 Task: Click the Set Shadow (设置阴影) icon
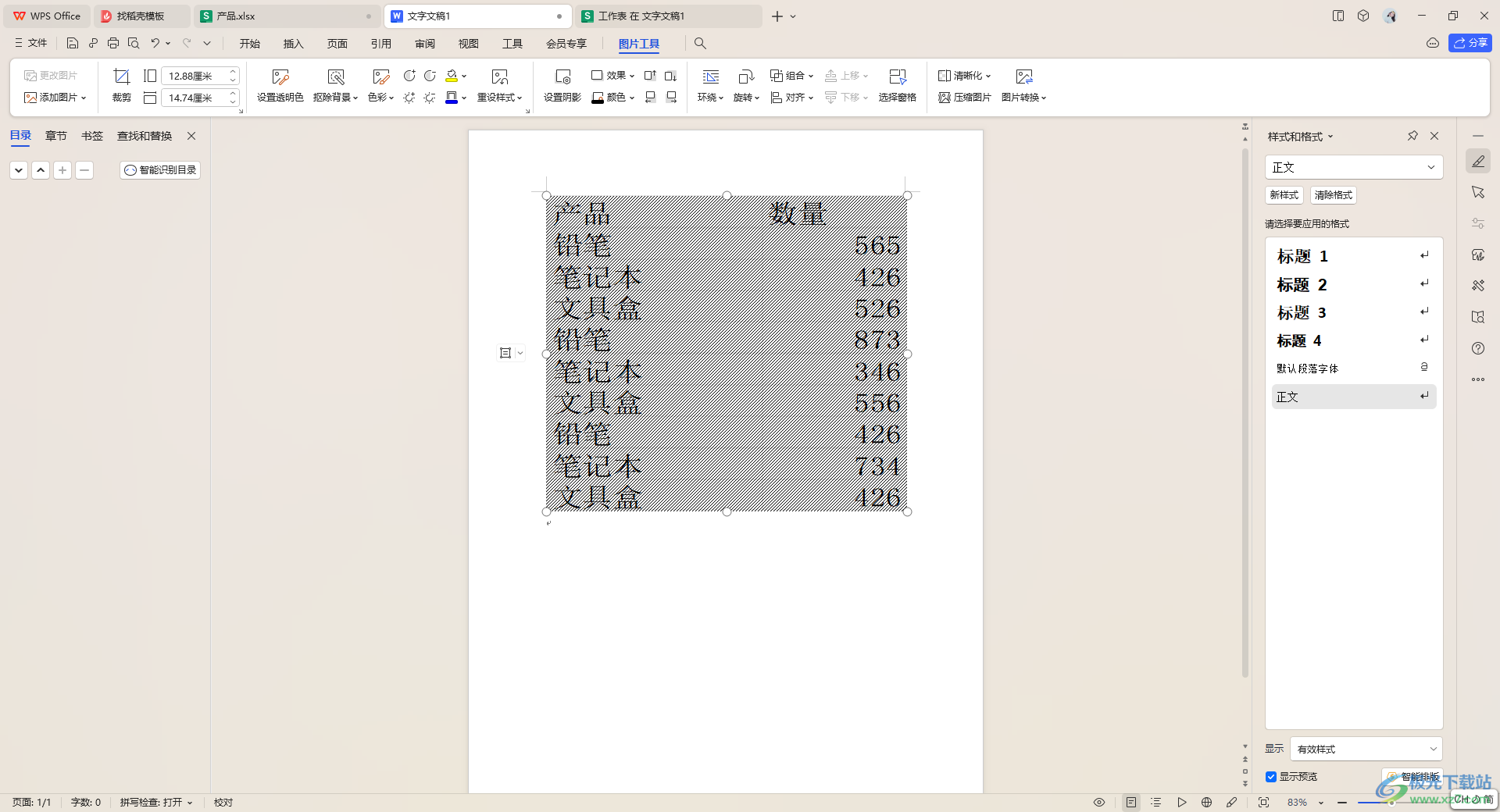pyautogui.click(x=562, y=77)
